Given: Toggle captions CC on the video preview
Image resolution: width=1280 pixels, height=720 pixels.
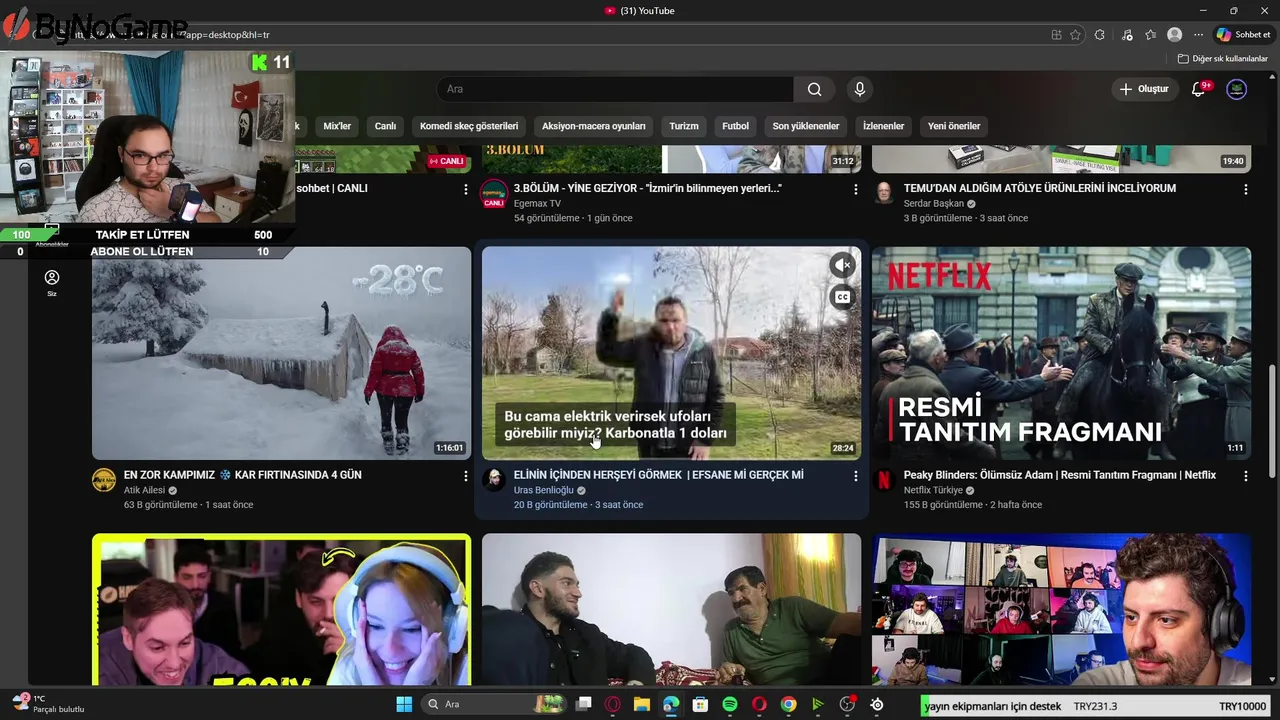Looking at the screenshot, I should click(x=843, y=297).
